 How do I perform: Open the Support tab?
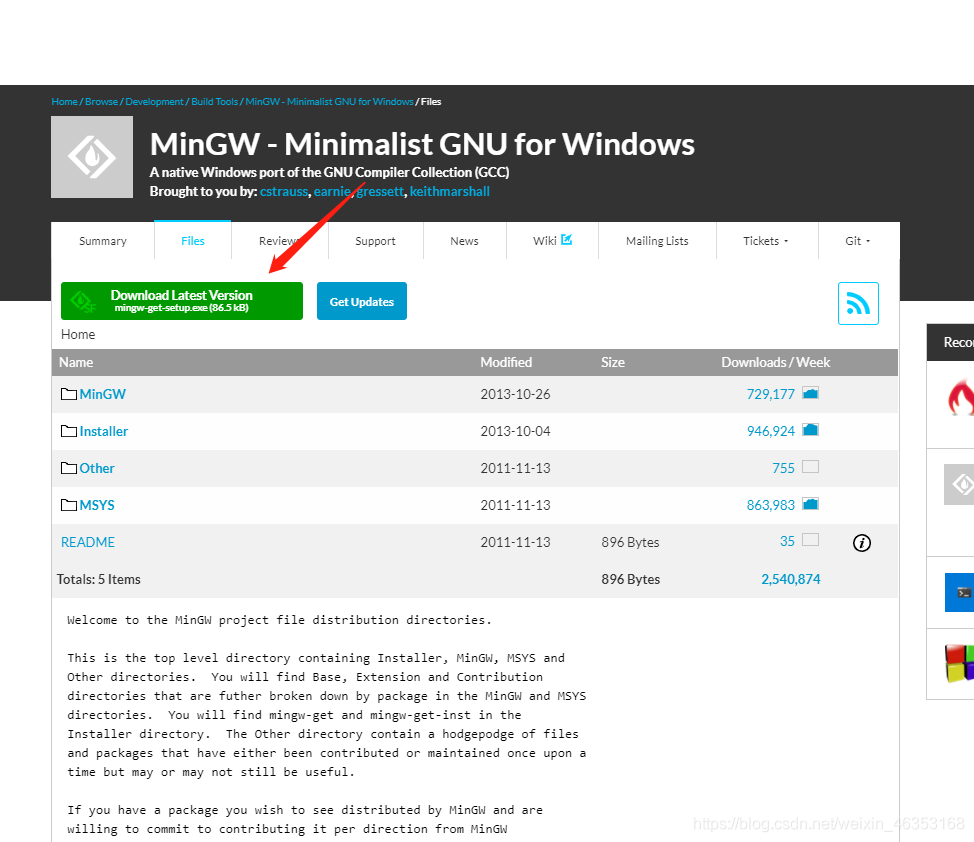pos(375,241)
